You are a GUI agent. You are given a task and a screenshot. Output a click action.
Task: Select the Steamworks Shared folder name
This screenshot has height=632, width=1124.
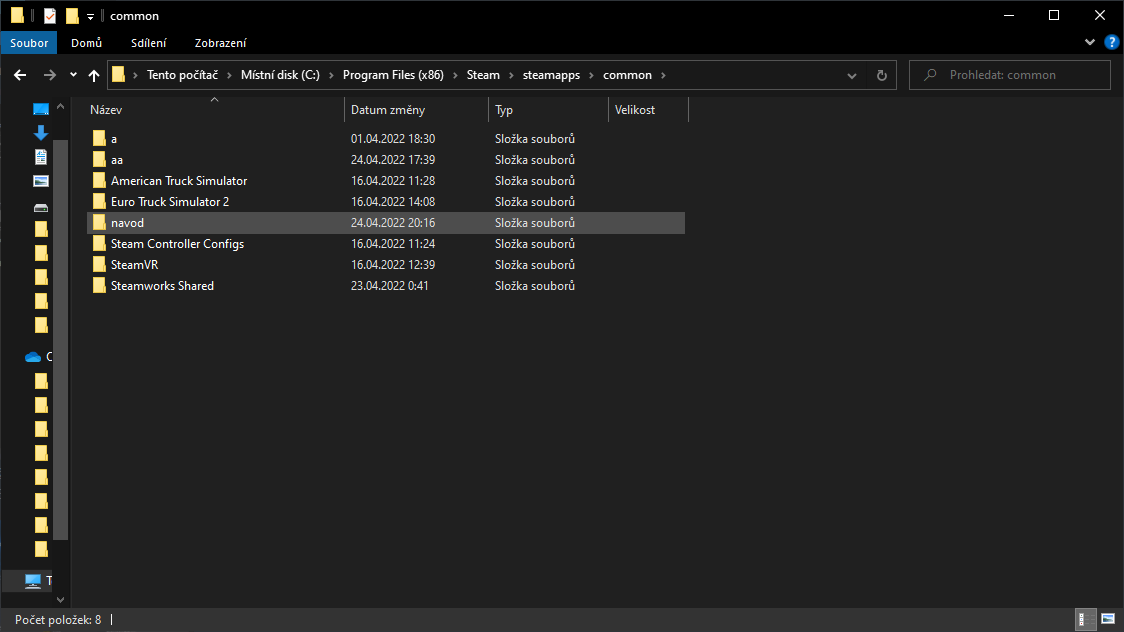pyautogui.click(x=162, y=285)
